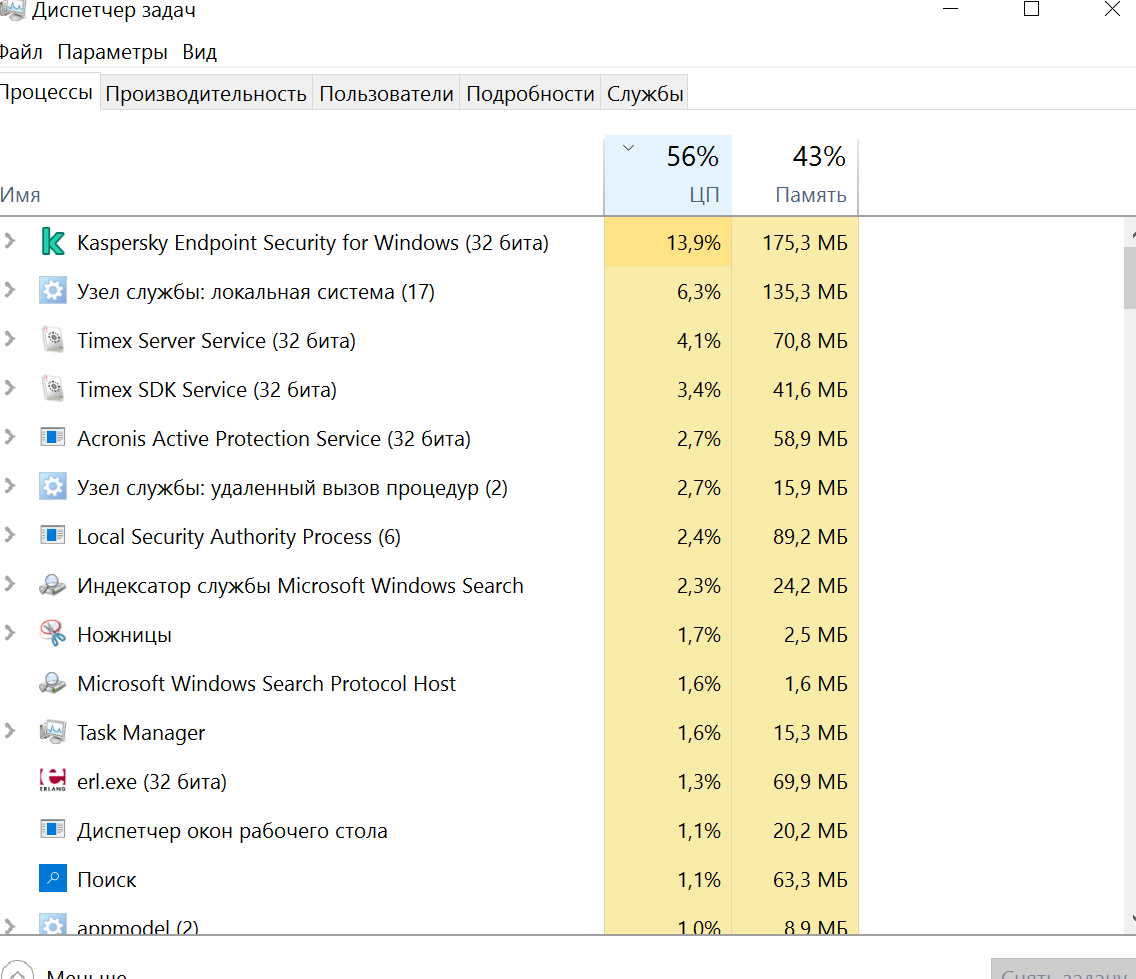Expand Kaspersky Endpoint Security row

coord(9,241)
